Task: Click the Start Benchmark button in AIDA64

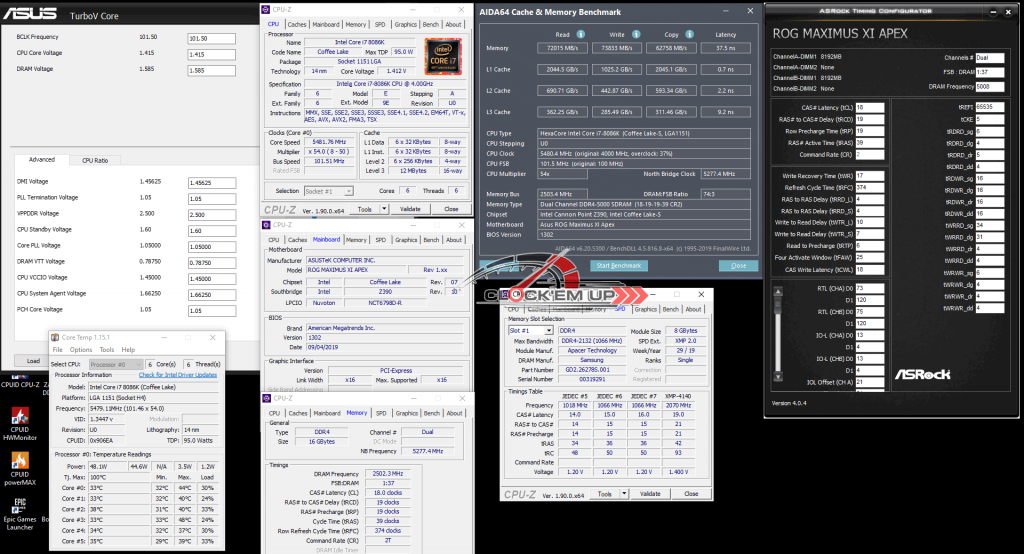Action: 617,265
